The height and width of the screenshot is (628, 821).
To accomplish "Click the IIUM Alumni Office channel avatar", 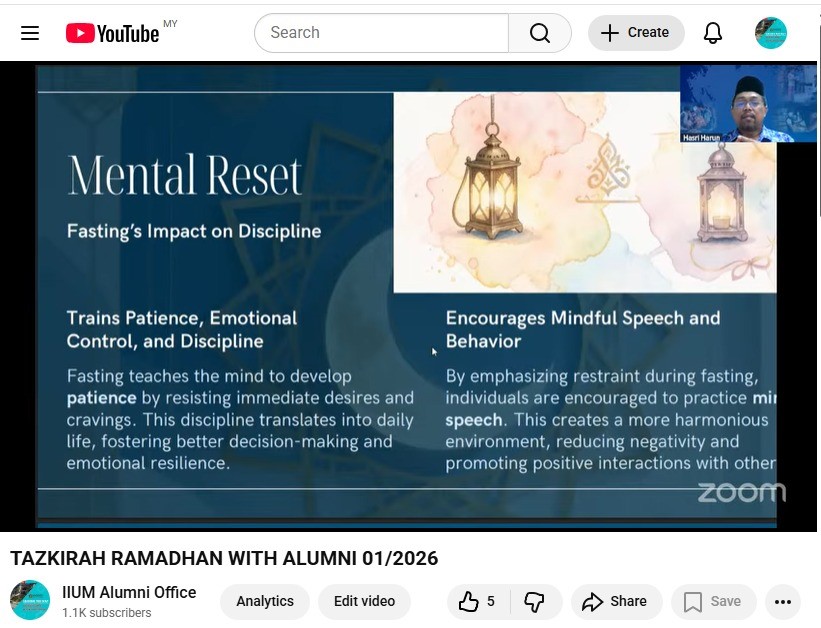I will point(30,600).
